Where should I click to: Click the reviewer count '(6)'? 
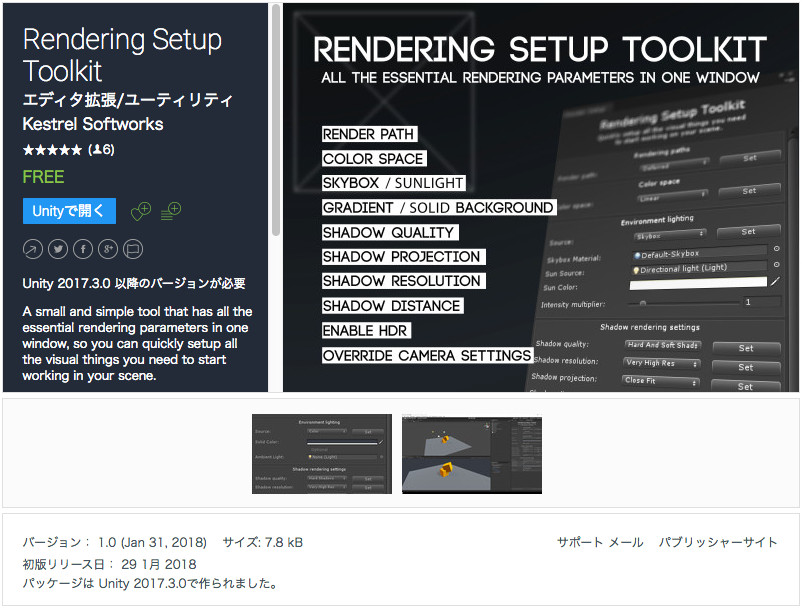(x=101, y=150)
